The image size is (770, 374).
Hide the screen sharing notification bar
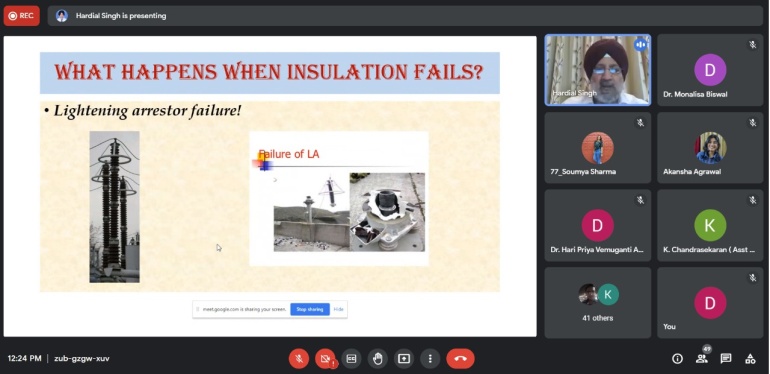click(x=338, y=309)
